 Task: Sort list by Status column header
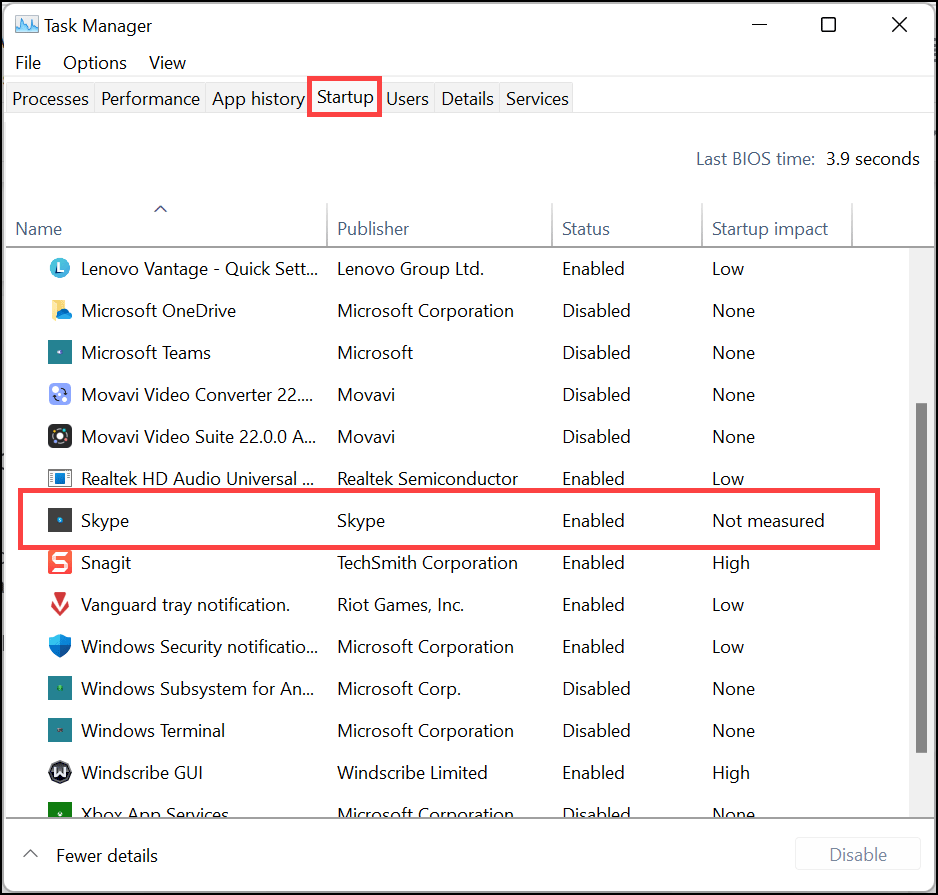pyautogui.click(x=585, y=229)
